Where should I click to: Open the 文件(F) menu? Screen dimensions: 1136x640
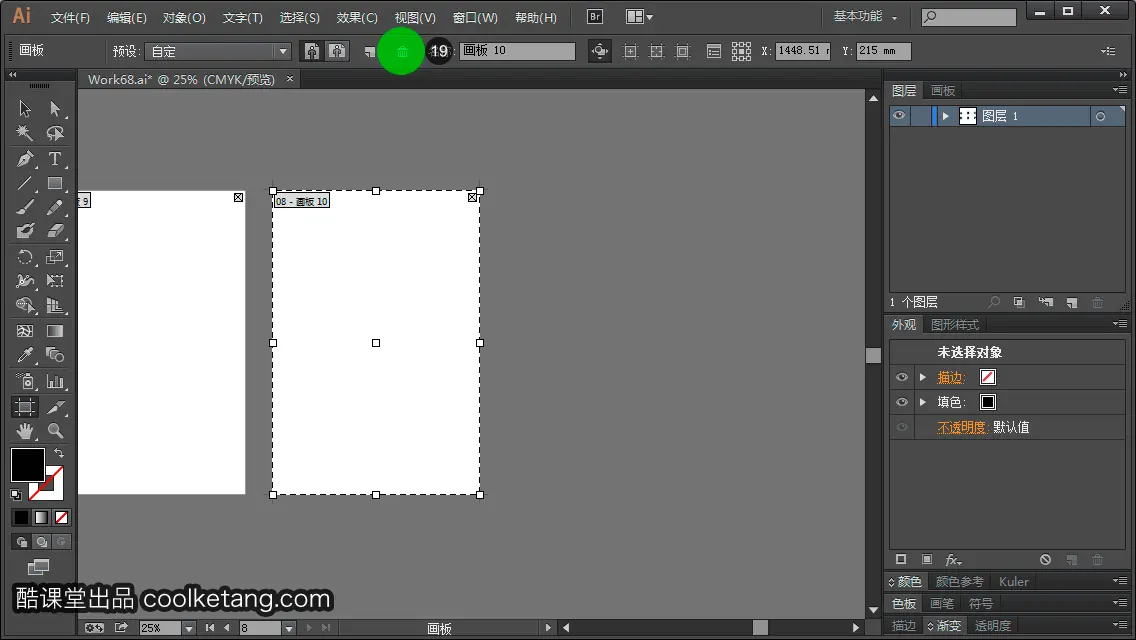[x=70, y=17]
